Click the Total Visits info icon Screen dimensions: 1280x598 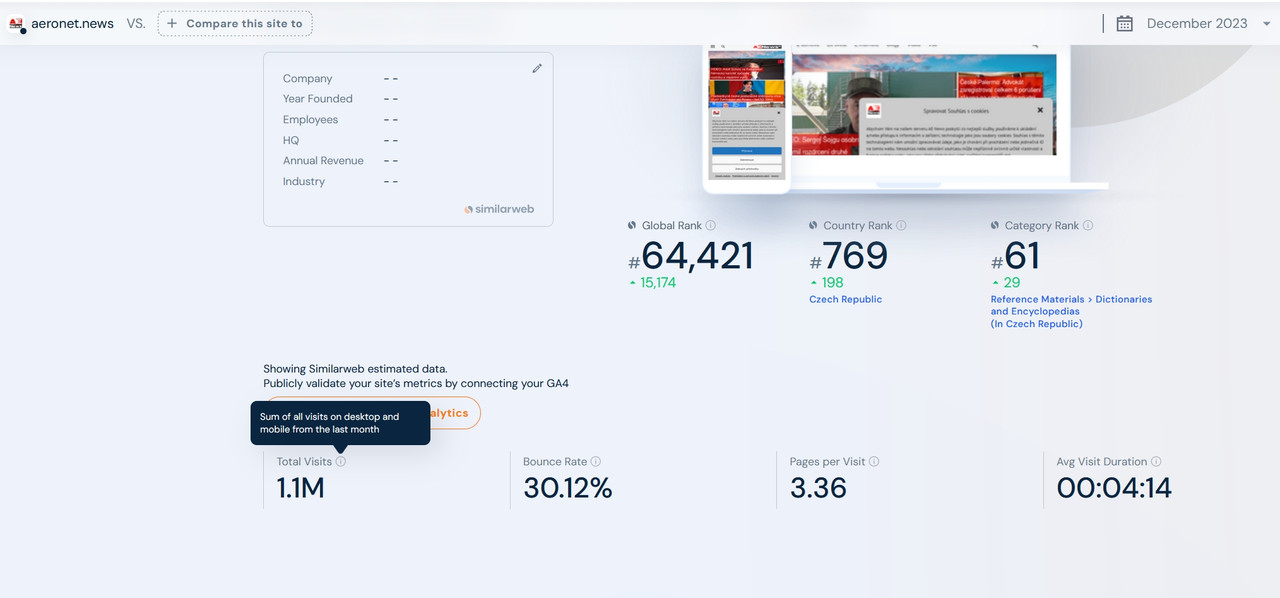(341, 462)
